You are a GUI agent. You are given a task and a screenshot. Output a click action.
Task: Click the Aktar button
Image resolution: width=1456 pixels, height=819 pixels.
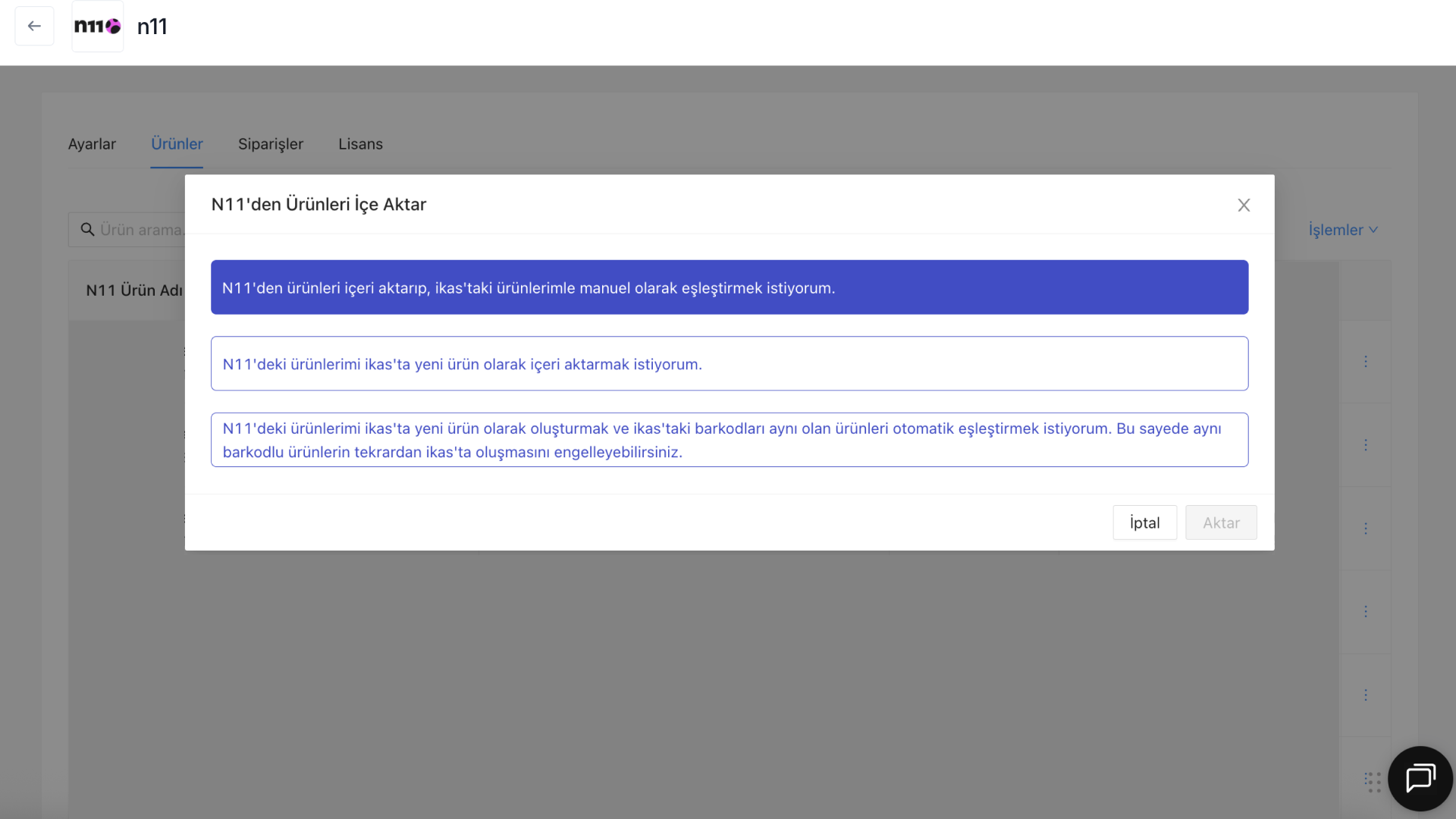pos(1221,522)
